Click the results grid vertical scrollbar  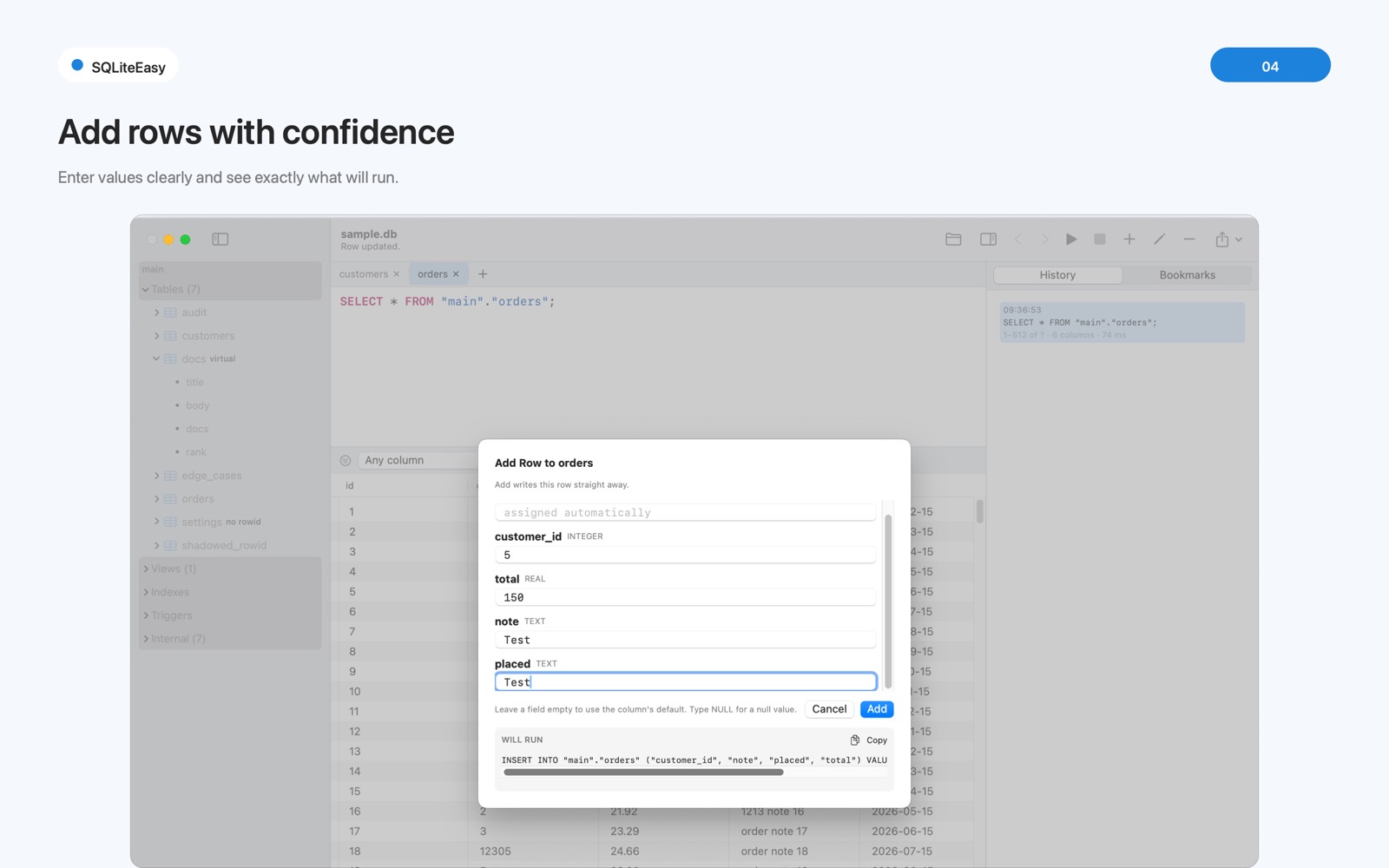[979, 511]
